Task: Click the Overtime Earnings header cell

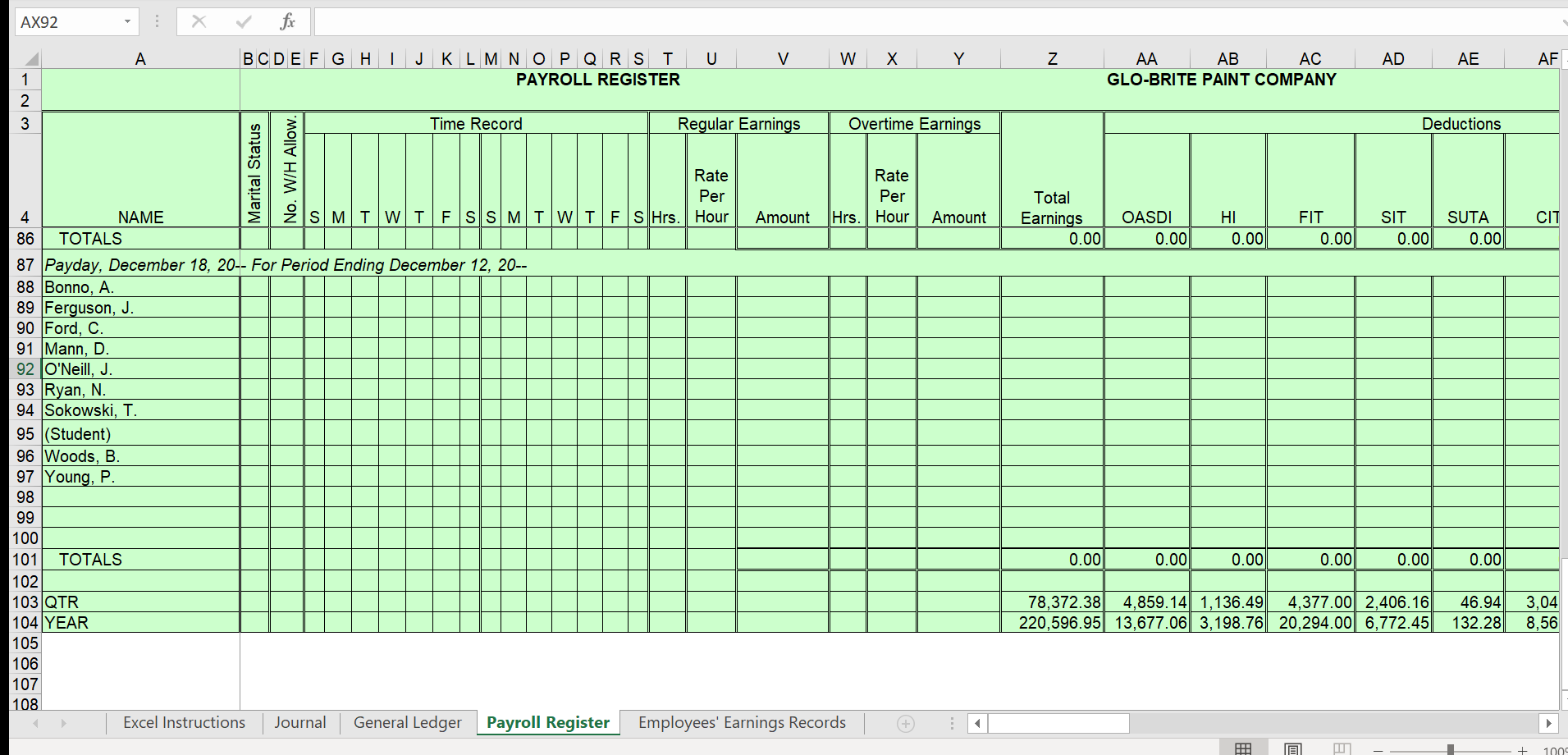Action: (914, 123)
